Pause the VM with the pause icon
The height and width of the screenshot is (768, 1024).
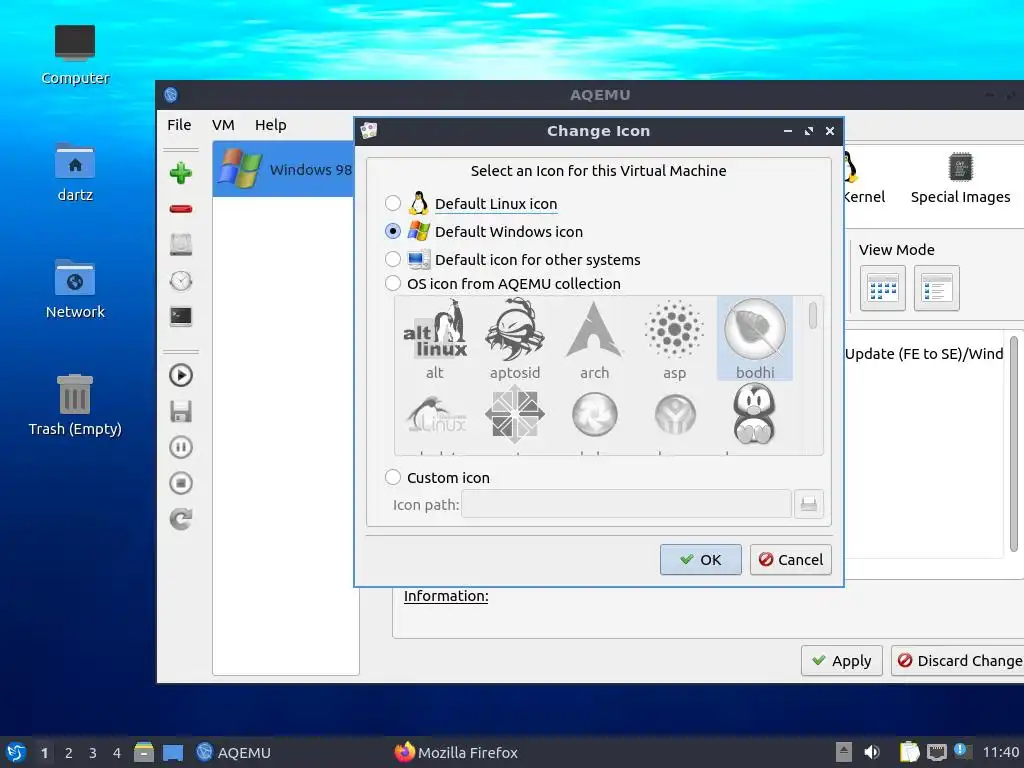coord(181,447)
